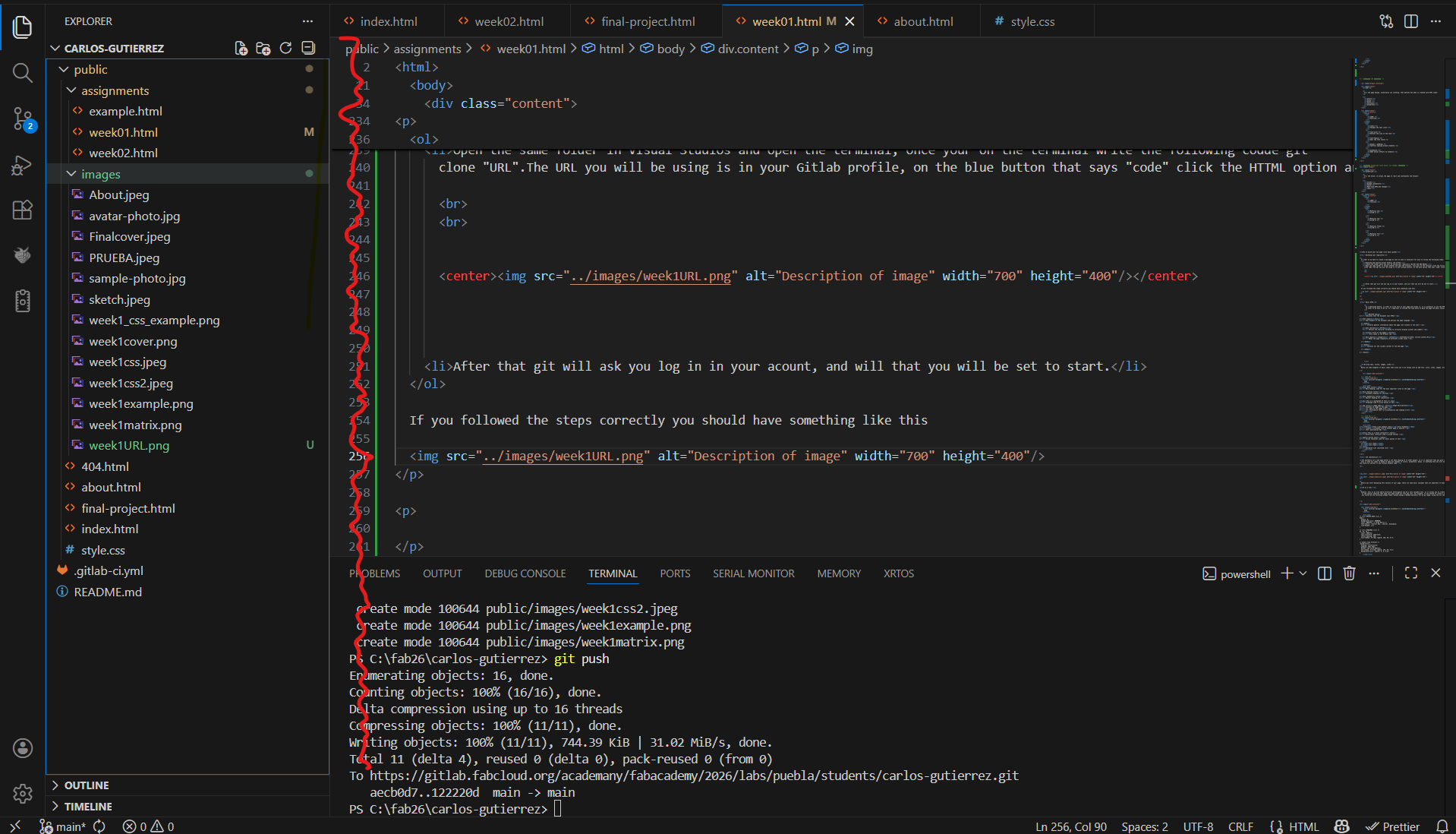1456x834 pixels.
Task: Open the OUTPUT panel tab
Action: [443, 573]
